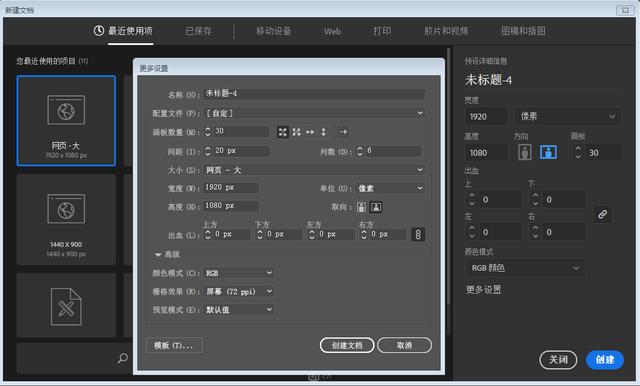Click the 右方 bleed stepper in dialog
Screen dimensions: 640x386
click(364, 234)
